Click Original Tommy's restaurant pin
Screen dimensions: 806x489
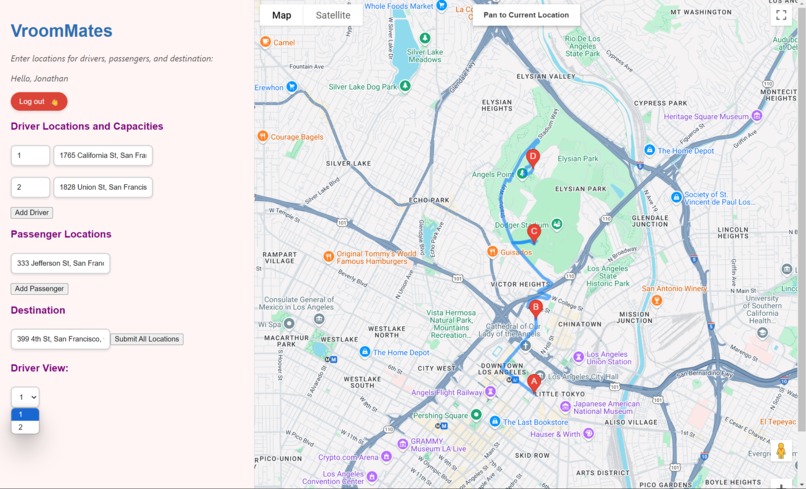pos(328,257)
